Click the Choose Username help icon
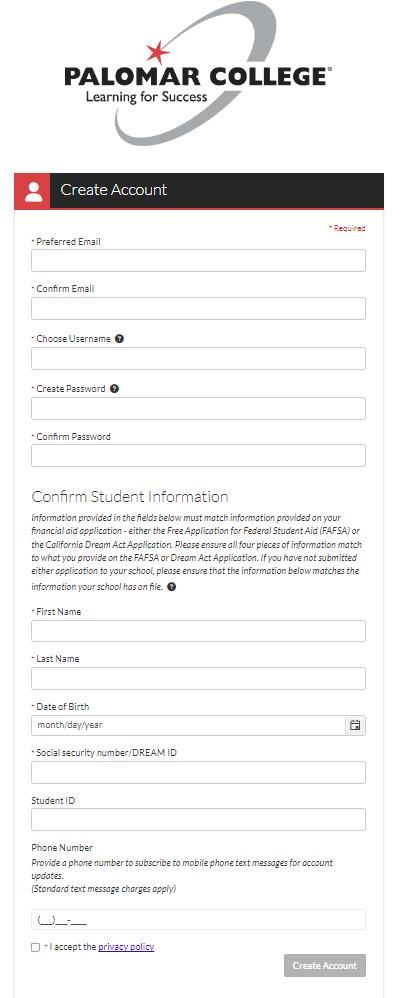This screenshot has height=998, width=403. tap(120, 339)
